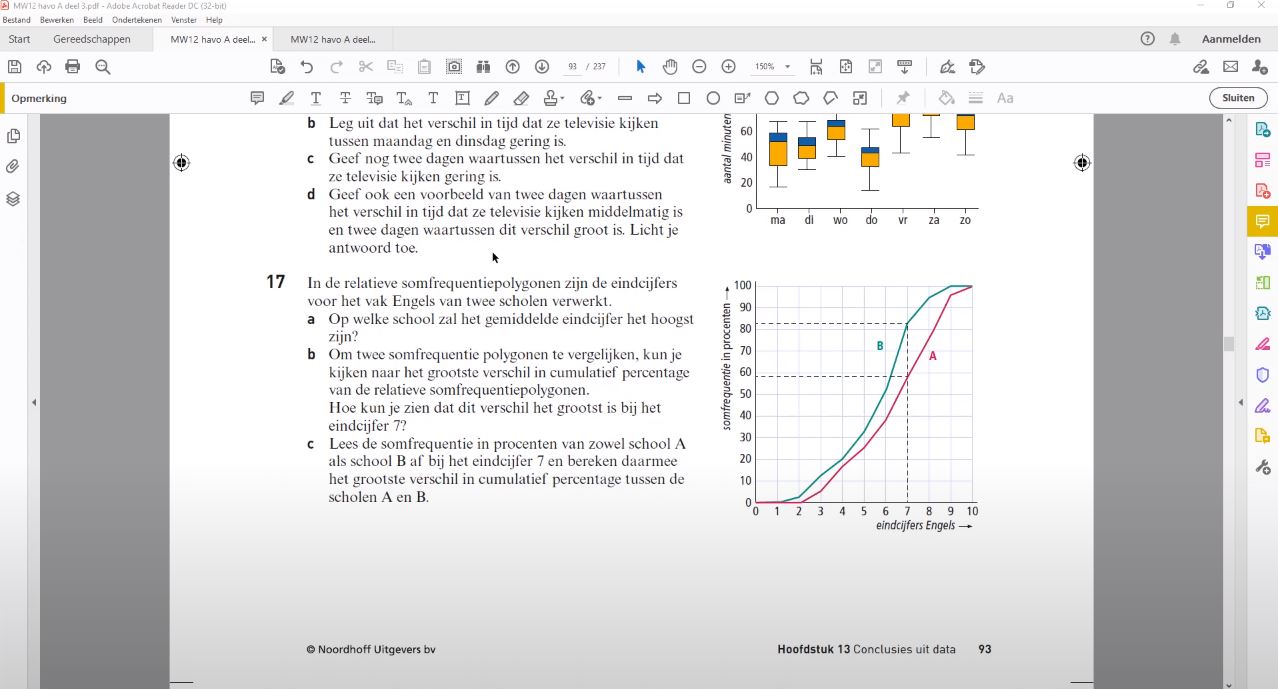Undo the last action

coord(306,66)
